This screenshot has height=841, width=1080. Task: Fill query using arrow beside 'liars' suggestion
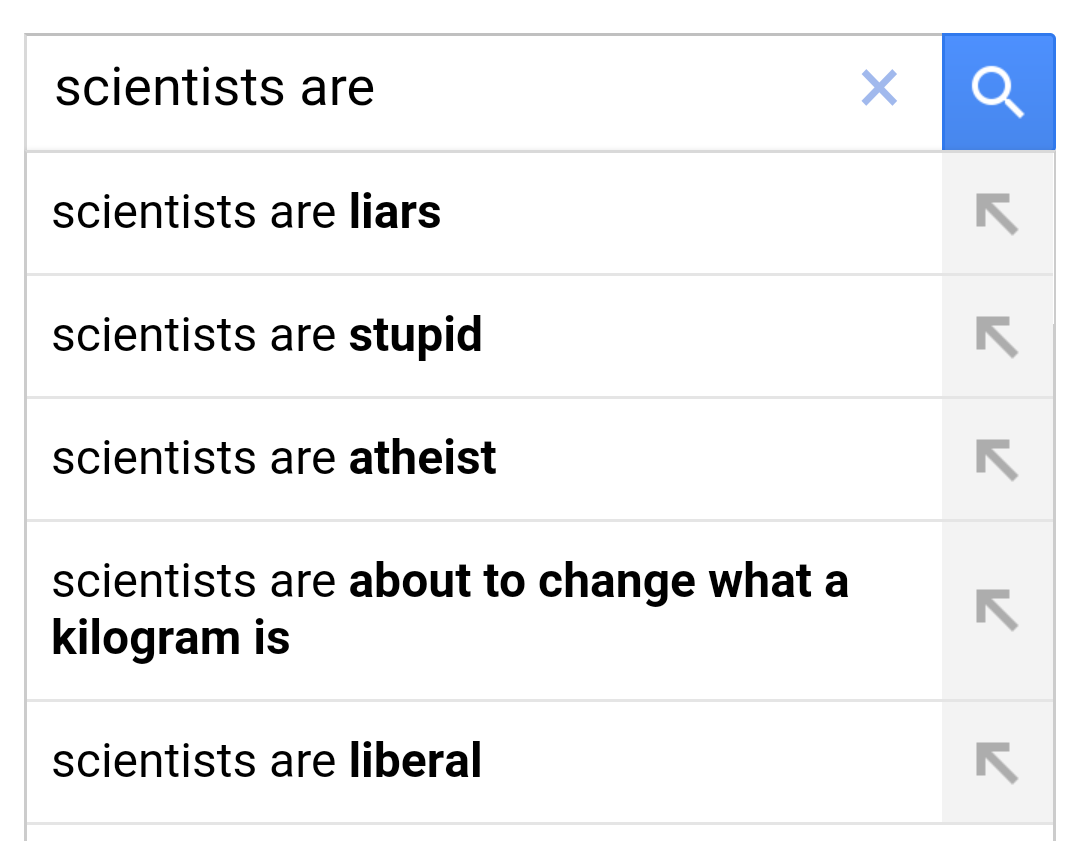click(997, 214)
